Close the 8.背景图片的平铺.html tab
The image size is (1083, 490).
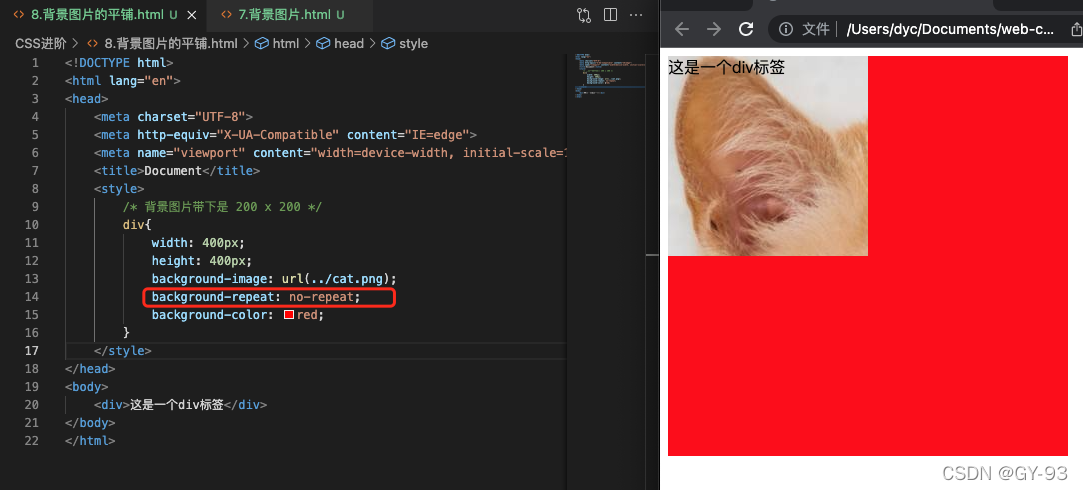coord(192,15)
